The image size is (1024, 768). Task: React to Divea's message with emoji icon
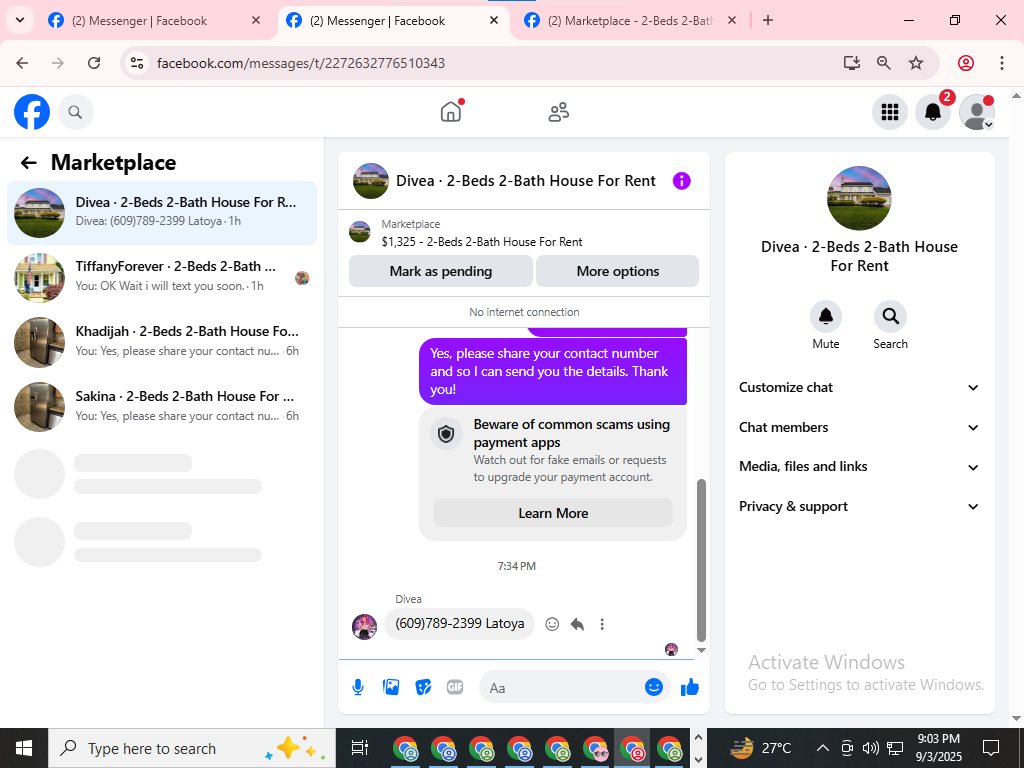coord(552,624)
